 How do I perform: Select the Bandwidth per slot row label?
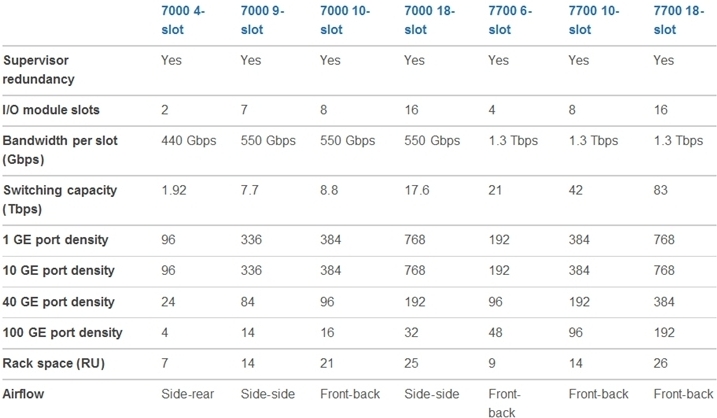60,150
